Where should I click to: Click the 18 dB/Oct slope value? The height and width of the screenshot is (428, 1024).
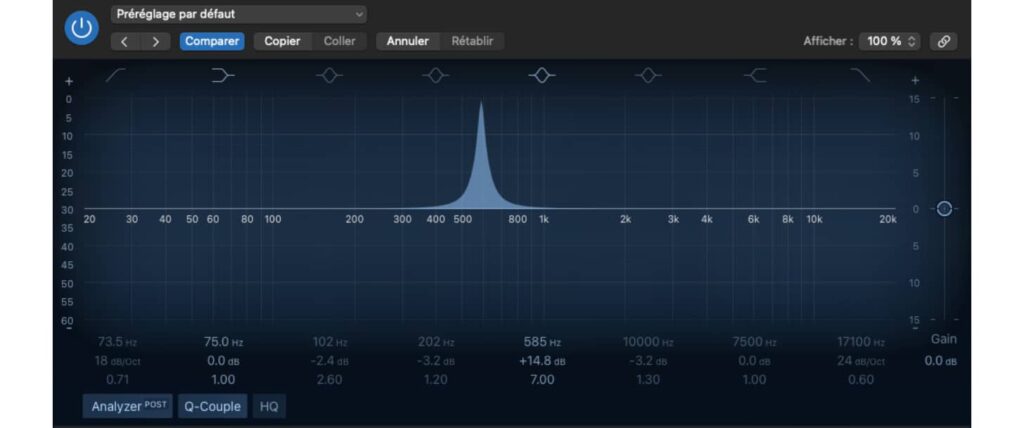tap(116, 361)
